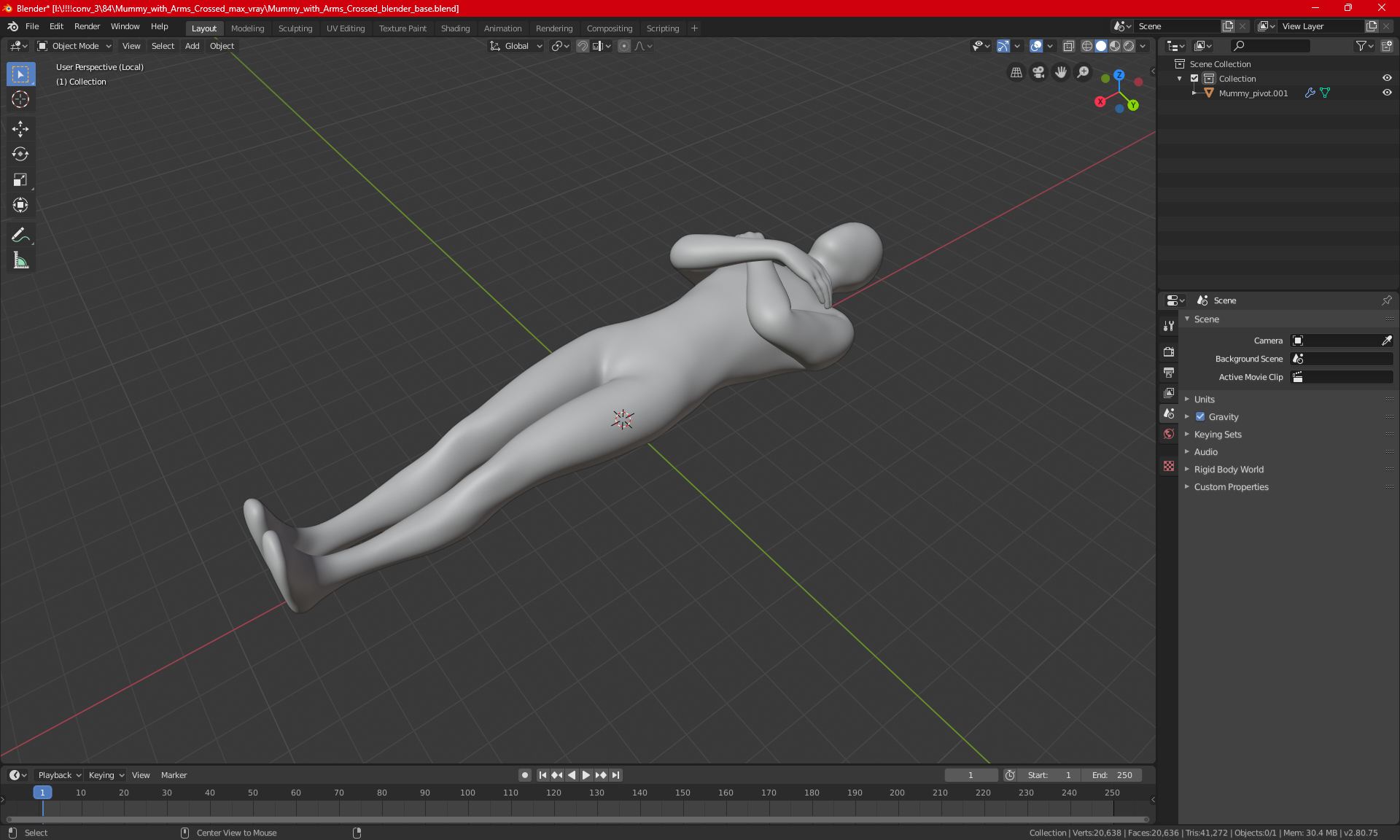Uncheck the Gravity checkbox
Image resolution: width=1400 pixels, height=840 pixels.
[1200, 416]
